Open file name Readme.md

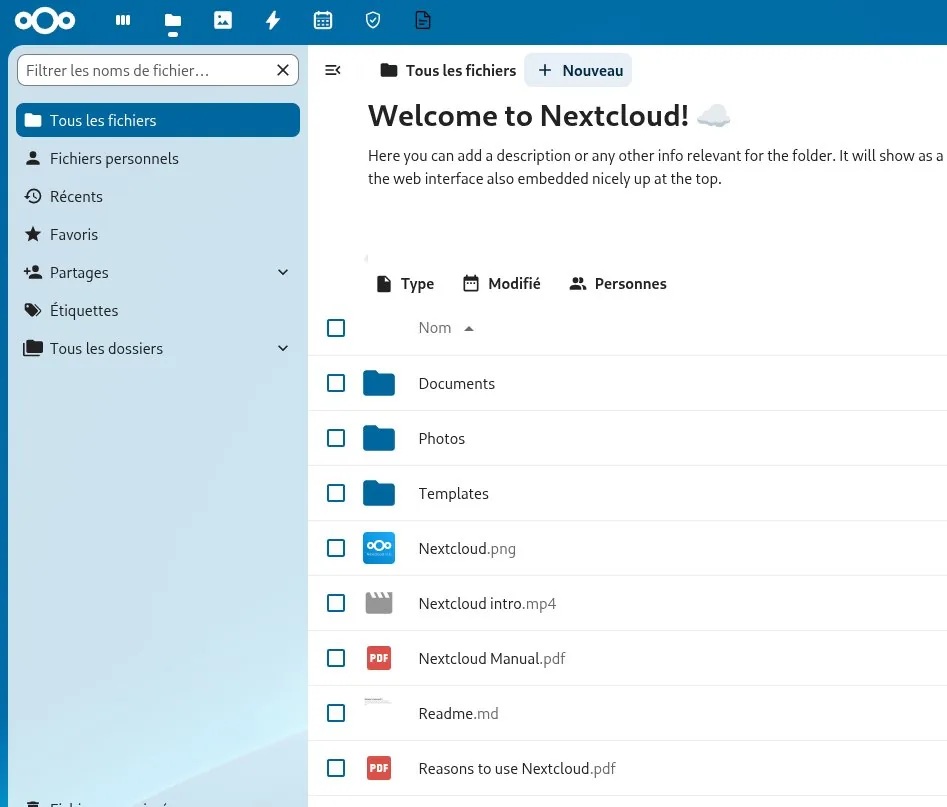click(458, 713)
